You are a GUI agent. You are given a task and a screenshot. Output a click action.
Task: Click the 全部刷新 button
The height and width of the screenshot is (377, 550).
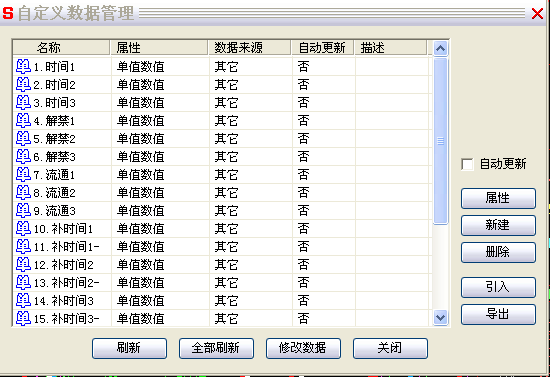click(x=216, y=348)
